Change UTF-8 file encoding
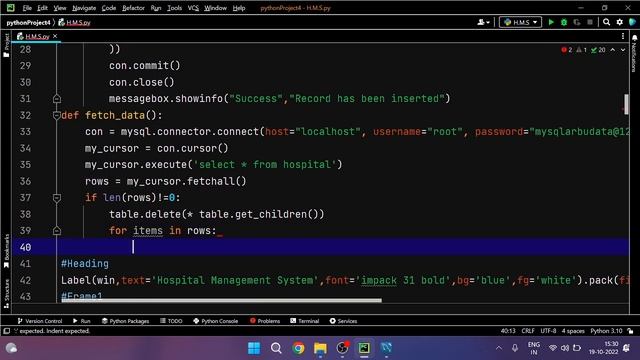The height and width of the screenshot is (360, 640). [x=548, y=331]
